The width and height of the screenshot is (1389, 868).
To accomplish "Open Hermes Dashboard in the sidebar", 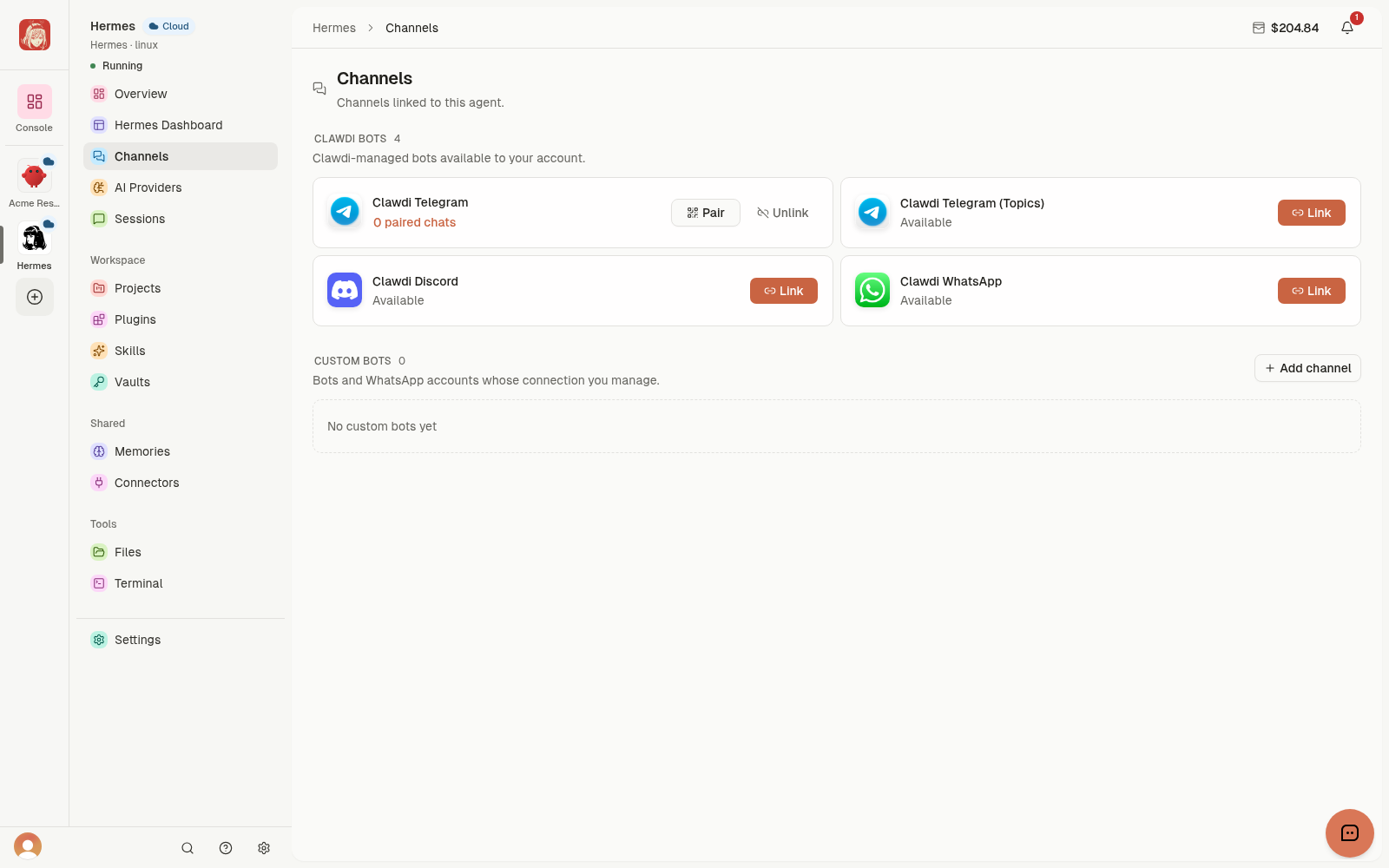I will pyautogui.click(x=181, y=125).
